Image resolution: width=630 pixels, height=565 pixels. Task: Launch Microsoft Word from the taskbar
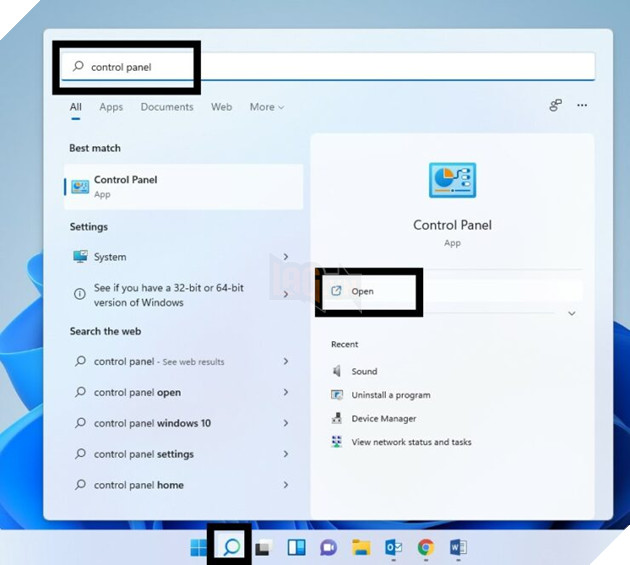[458, 547]
